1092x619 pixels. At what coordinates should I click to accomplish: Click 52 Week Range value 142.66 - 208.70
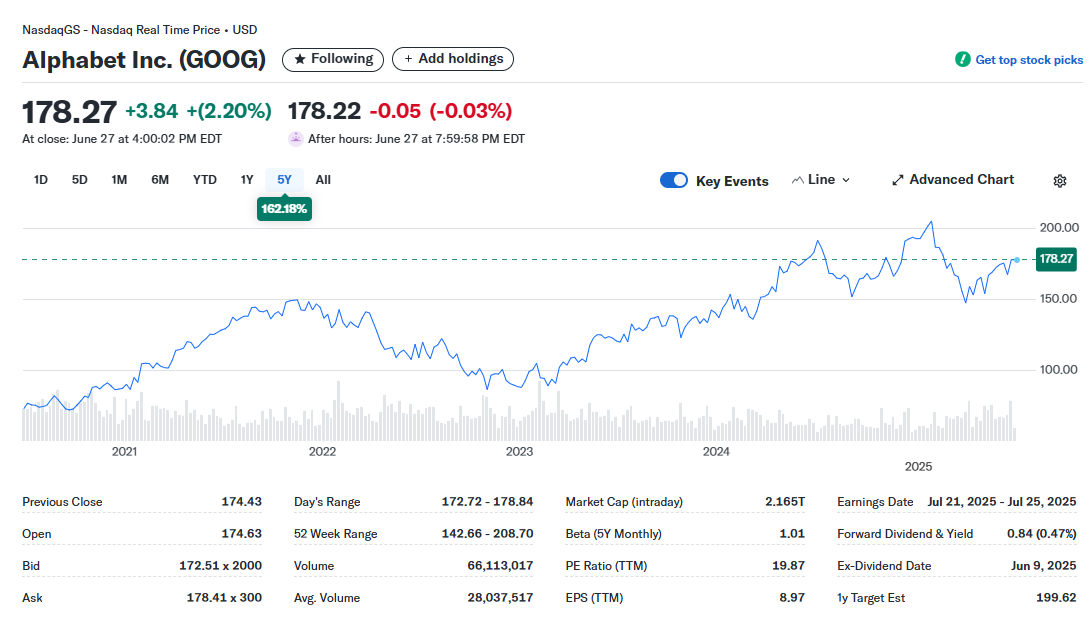[x=488, y=533]
